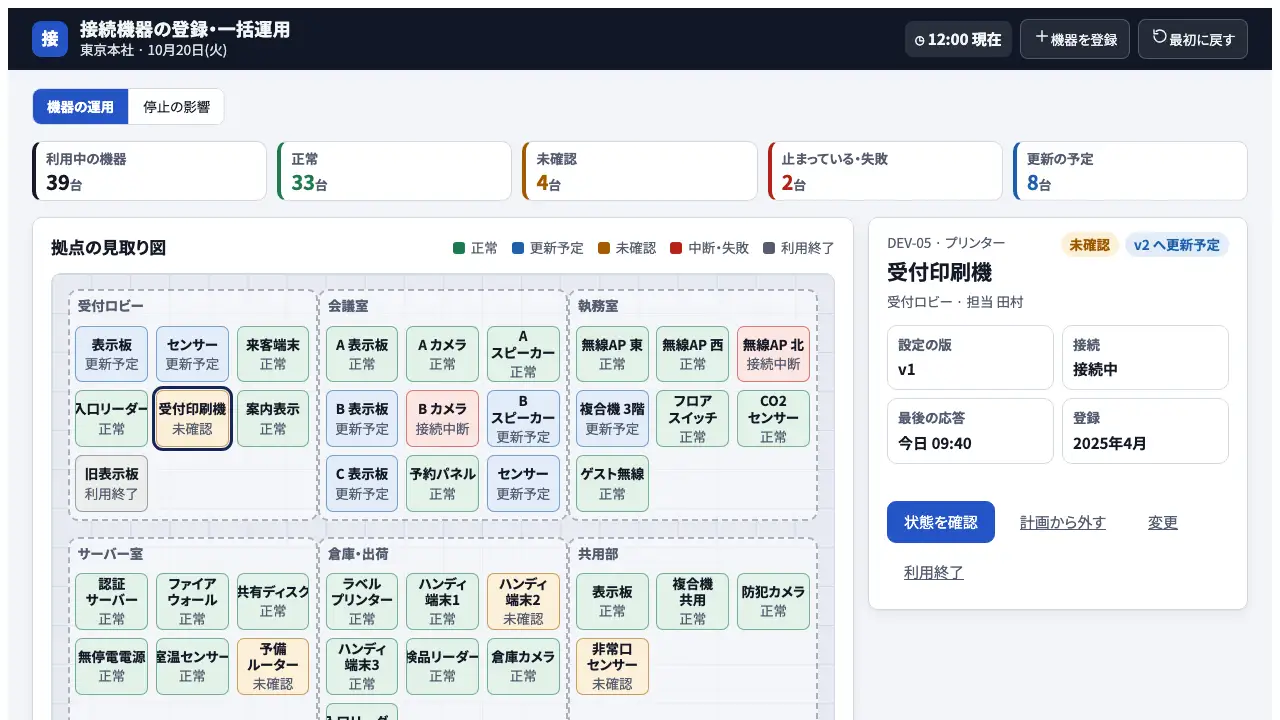Image resolution: width=1280 pixels, height=720 pixels.
Task: Select the C 表示板 device tile
Action: pyautogui.click(x=362, y=484)
